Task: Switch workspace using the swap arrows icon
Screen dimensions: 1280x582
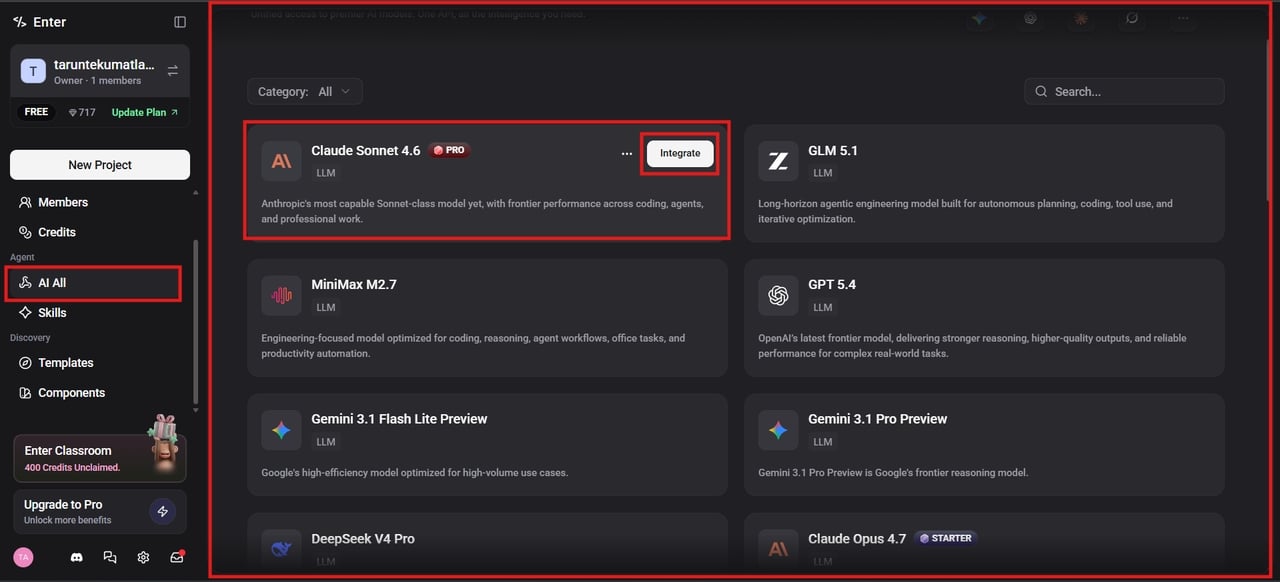Action: pos(173,71)
